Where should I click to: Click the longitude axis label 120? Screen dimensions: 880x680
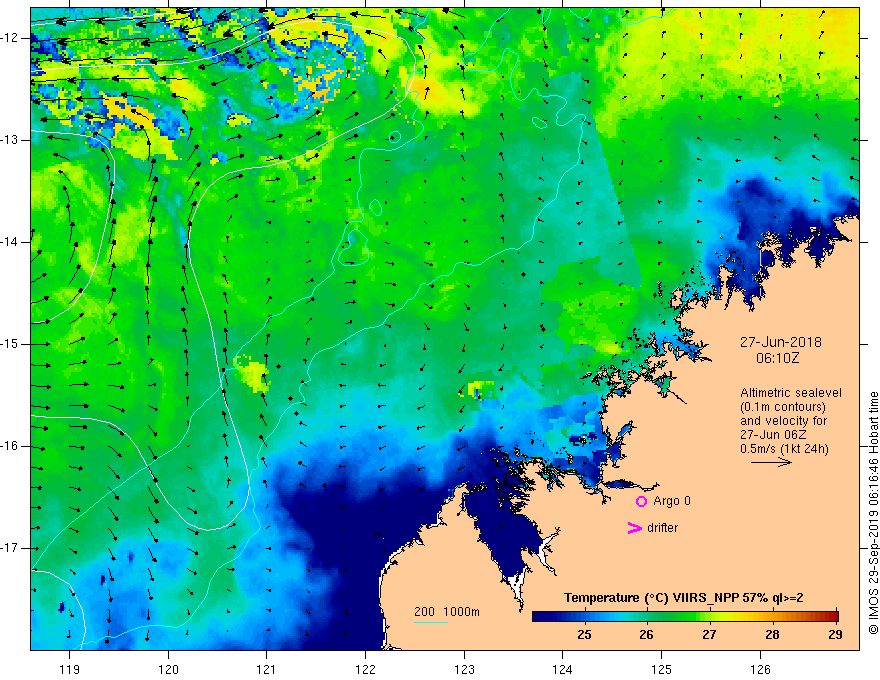(x=168, y=669)
